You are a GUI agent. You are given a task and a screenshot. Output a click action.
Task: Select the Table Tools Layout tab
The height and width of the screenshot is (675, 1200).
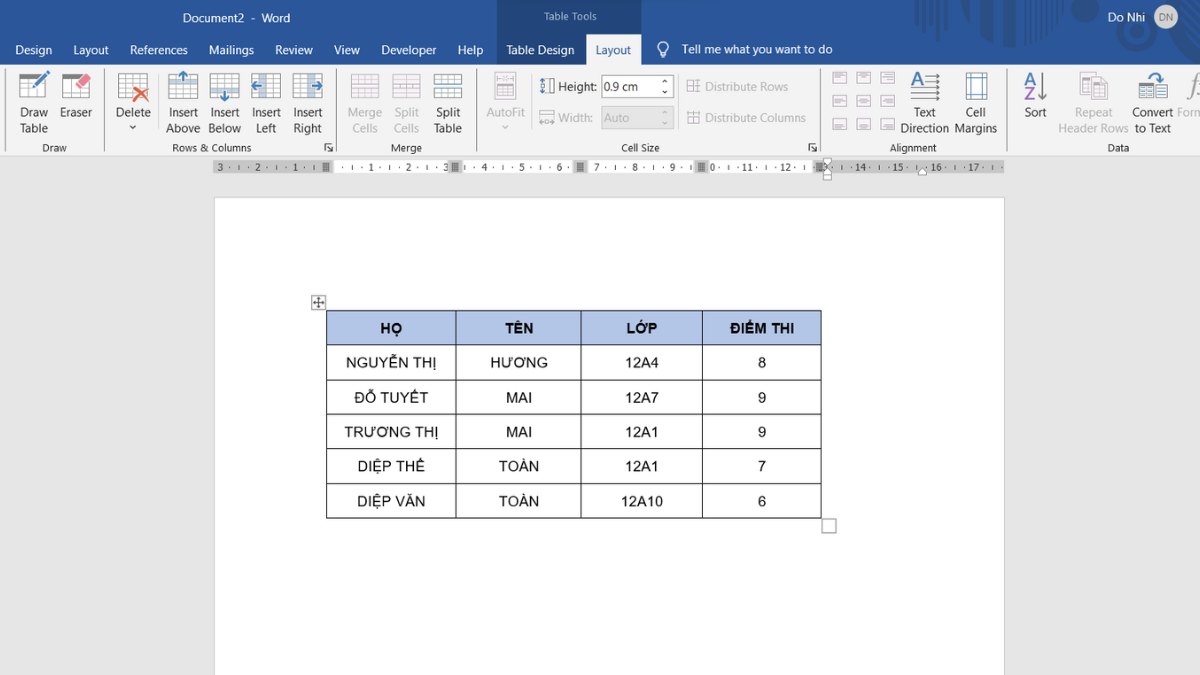613,50
